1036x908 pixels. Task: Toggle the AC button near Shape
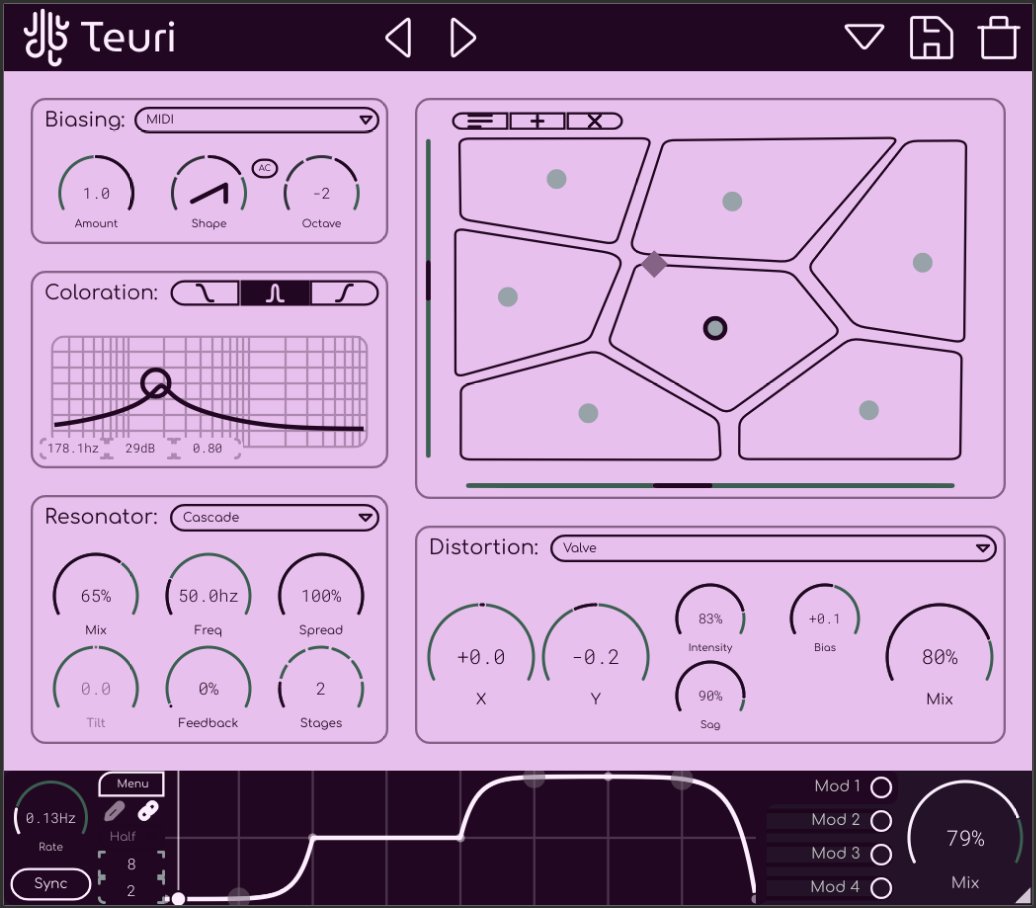[264, 168]
